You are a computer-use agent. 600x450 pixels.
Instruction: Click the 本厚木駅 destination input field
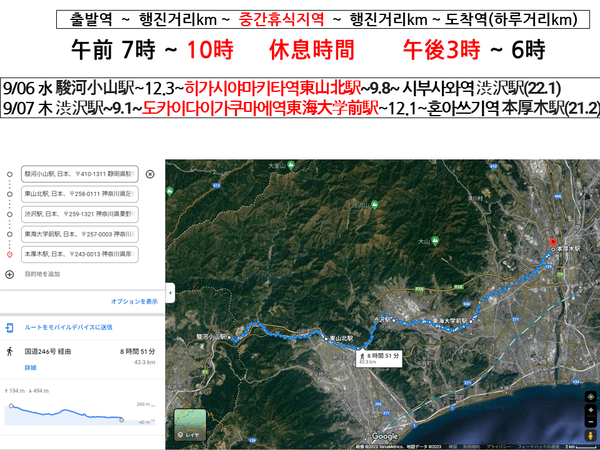[x=78, y=253]
